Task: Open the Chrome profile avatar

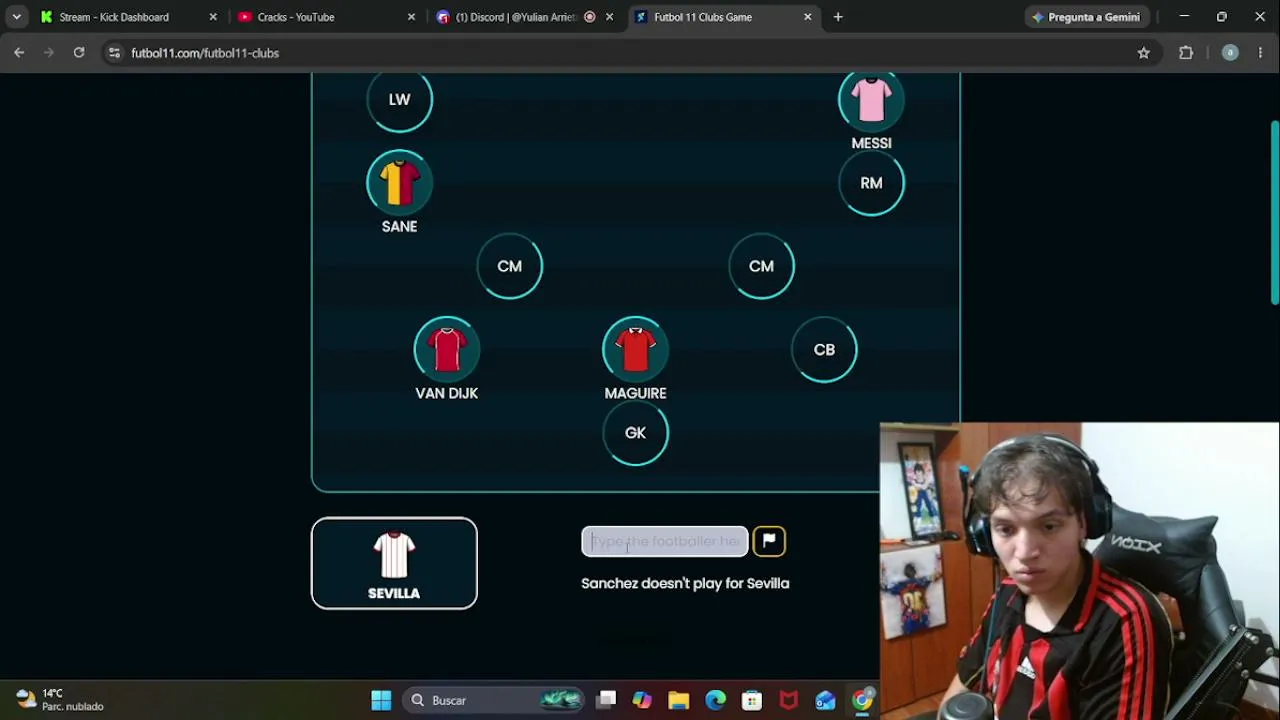Action: tap(1230, 53)
